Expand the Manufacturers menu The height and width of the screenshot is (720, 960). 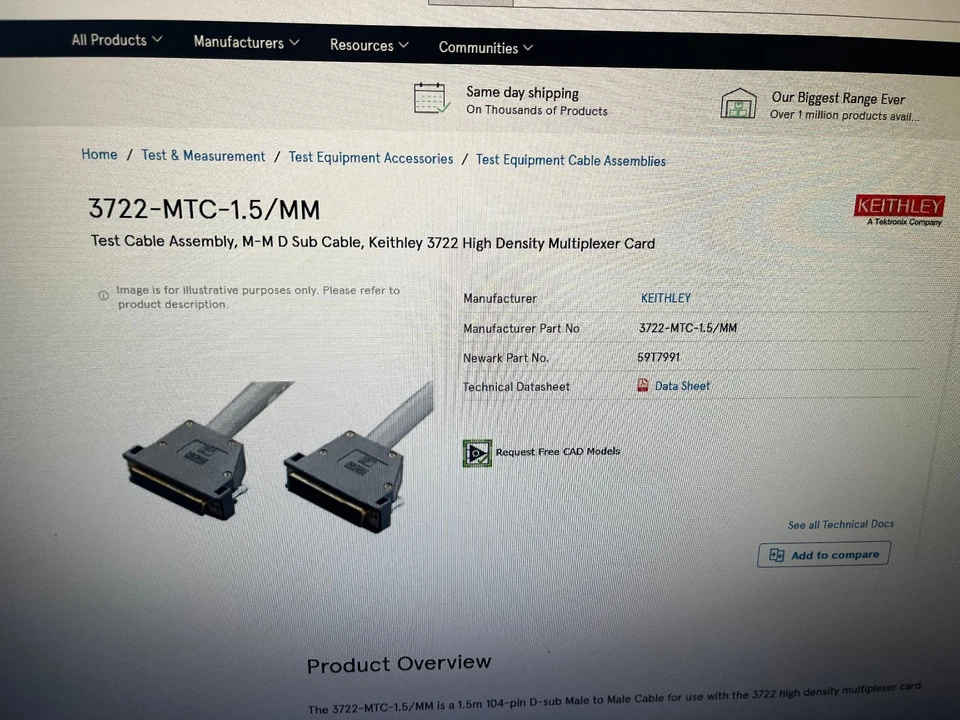(246, 42)
